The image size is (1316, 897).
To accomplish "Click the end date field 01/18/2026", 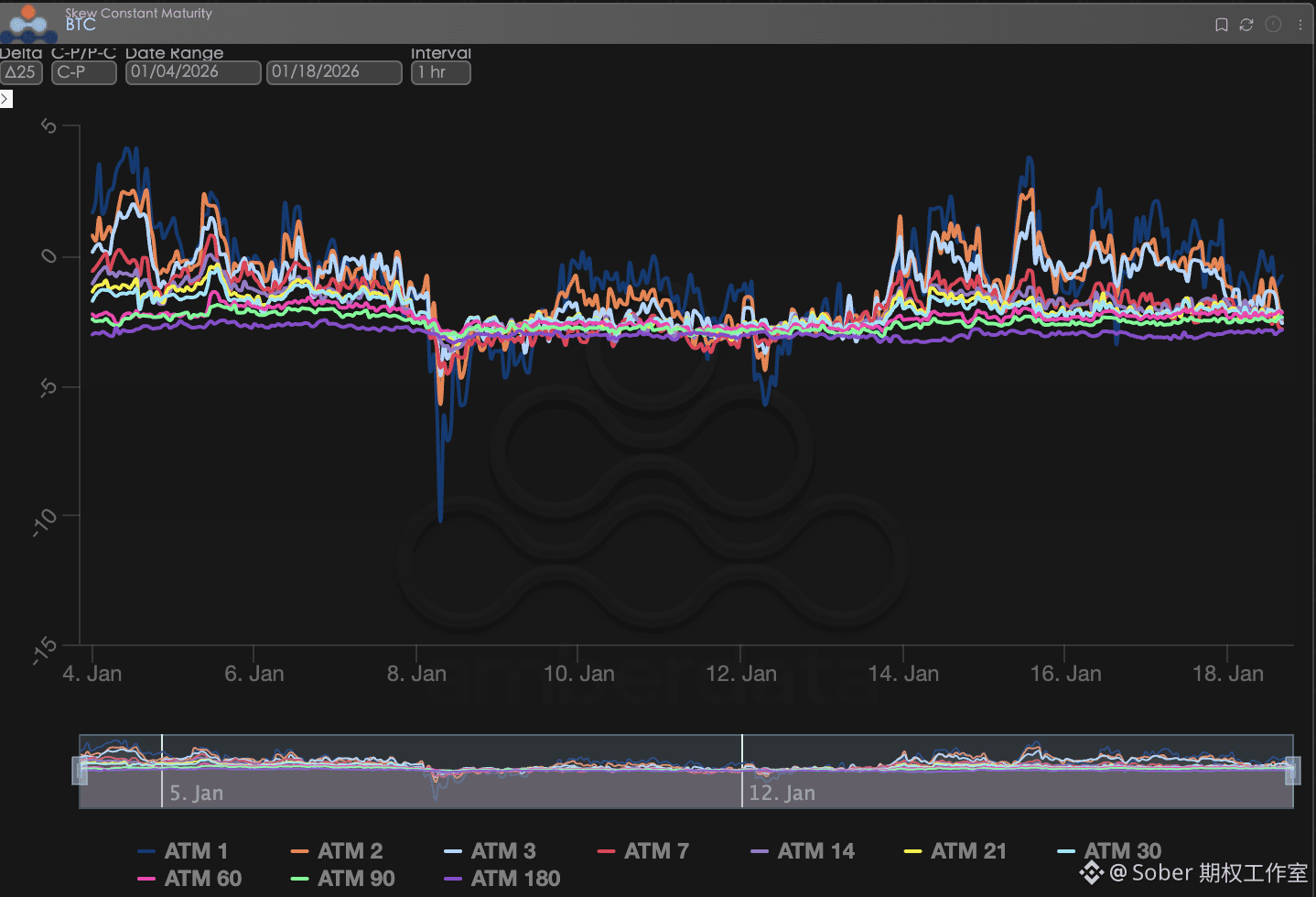I will pyautogui.click(x=334, y=72).
